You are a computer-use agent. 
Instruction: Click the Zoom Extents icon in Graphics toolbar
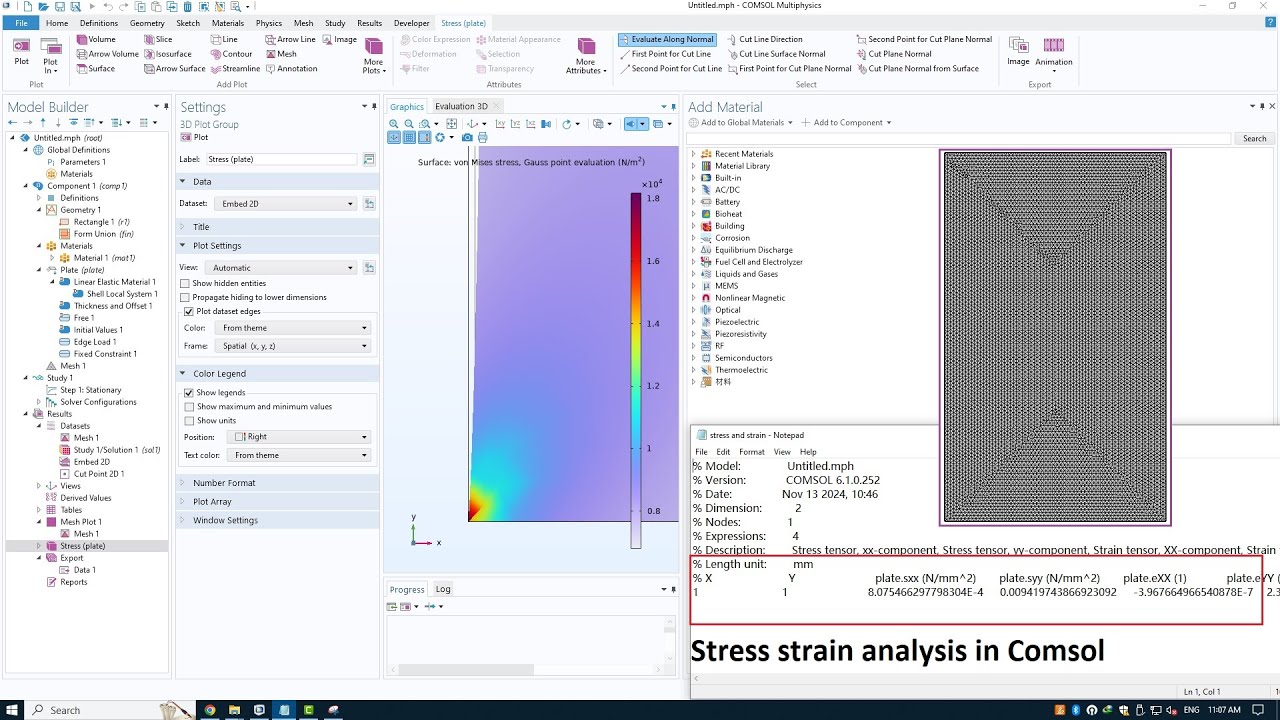(x=452, y=124)
